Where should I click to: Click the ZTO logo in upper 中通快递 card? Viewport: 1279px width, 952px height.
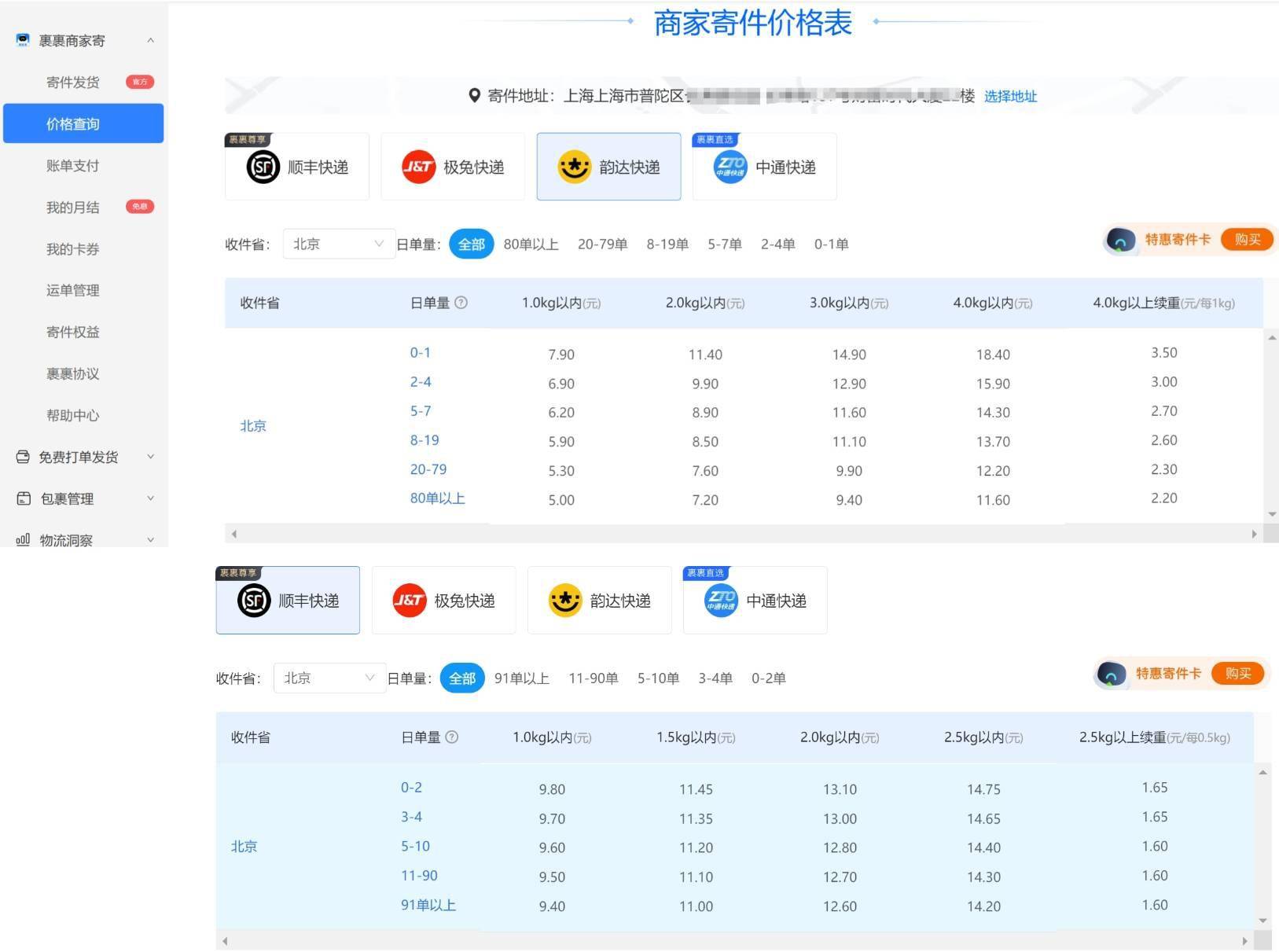(730, 167)
